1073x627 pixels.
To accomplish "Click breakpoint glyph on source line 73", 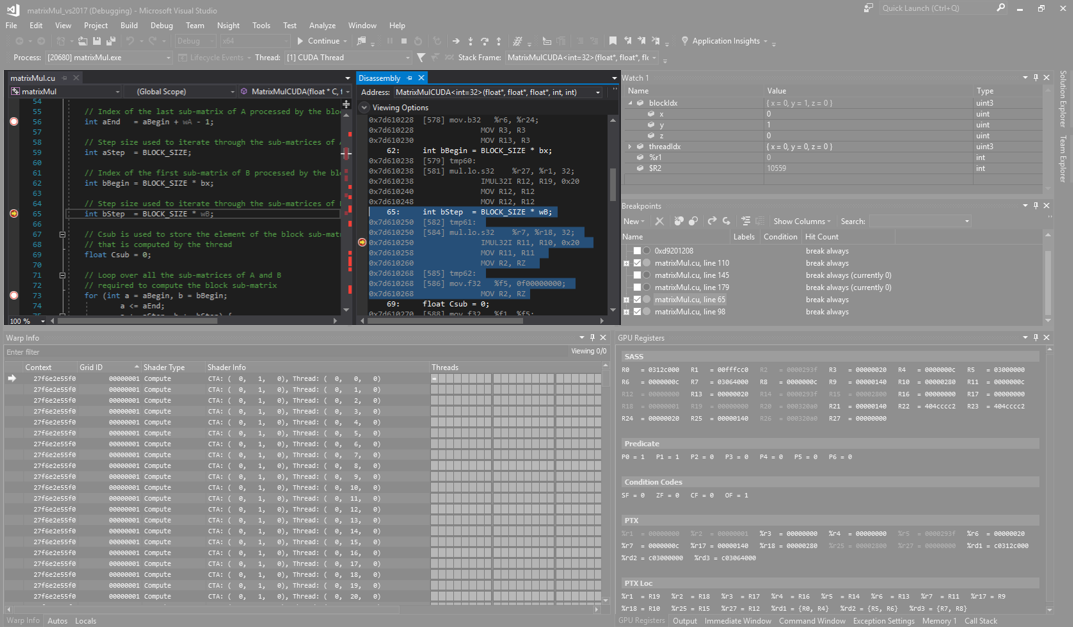I will coord(14,296).
